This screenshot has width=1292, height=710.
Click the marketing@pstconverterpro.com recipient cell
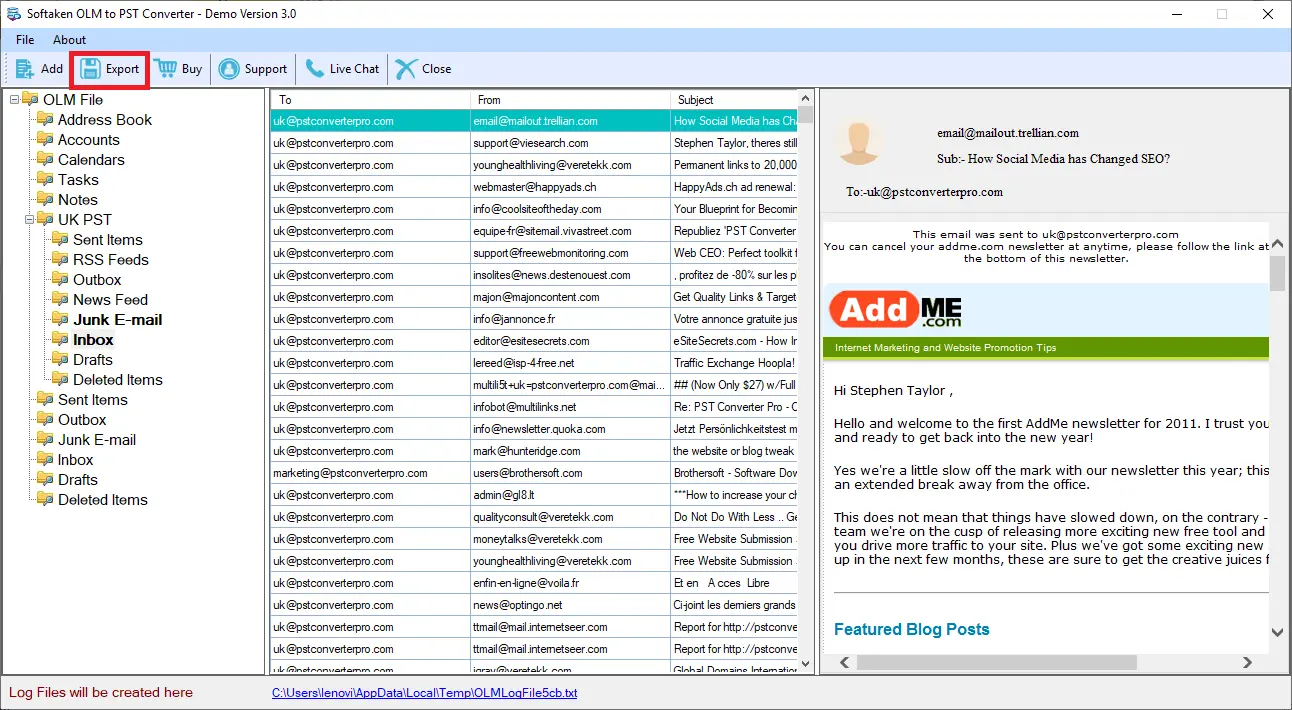click(x=370, y=473)
